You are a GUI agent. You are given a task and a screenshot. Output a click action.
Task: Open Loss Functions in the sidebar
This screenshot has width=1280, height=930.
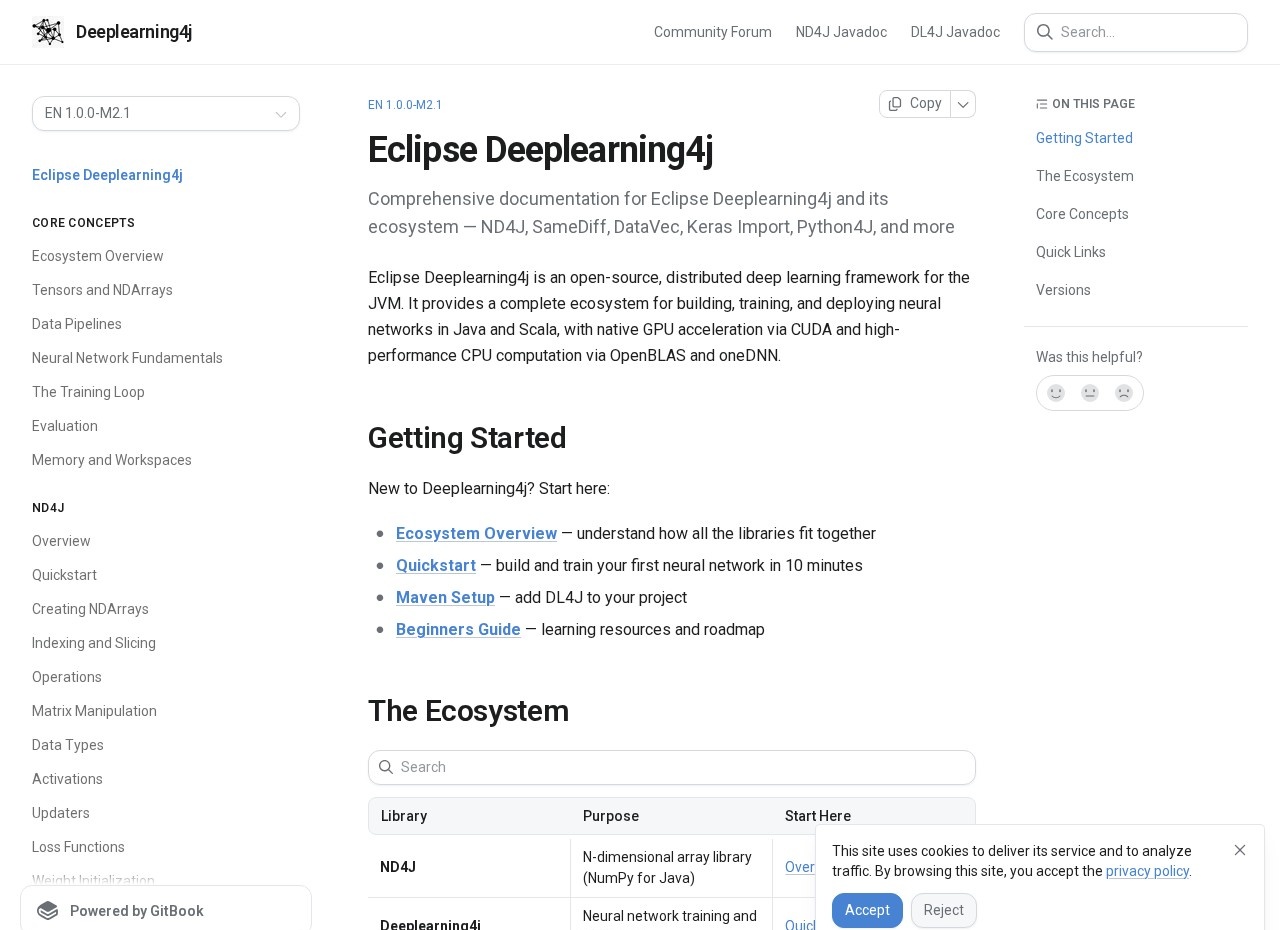pos(78,847)
